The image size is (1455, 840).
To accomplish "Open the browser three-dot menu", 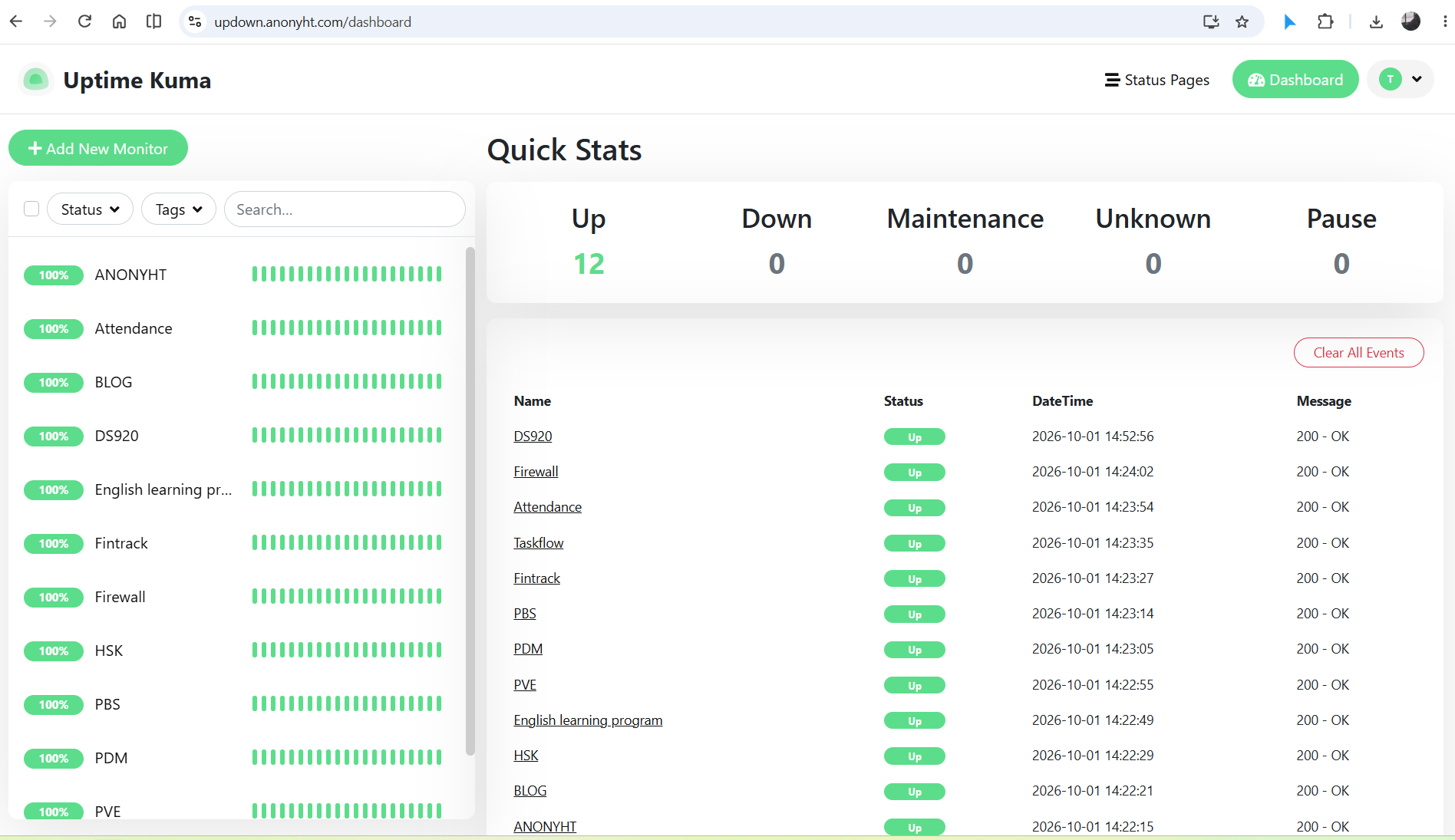I will tap(1445, 21).
